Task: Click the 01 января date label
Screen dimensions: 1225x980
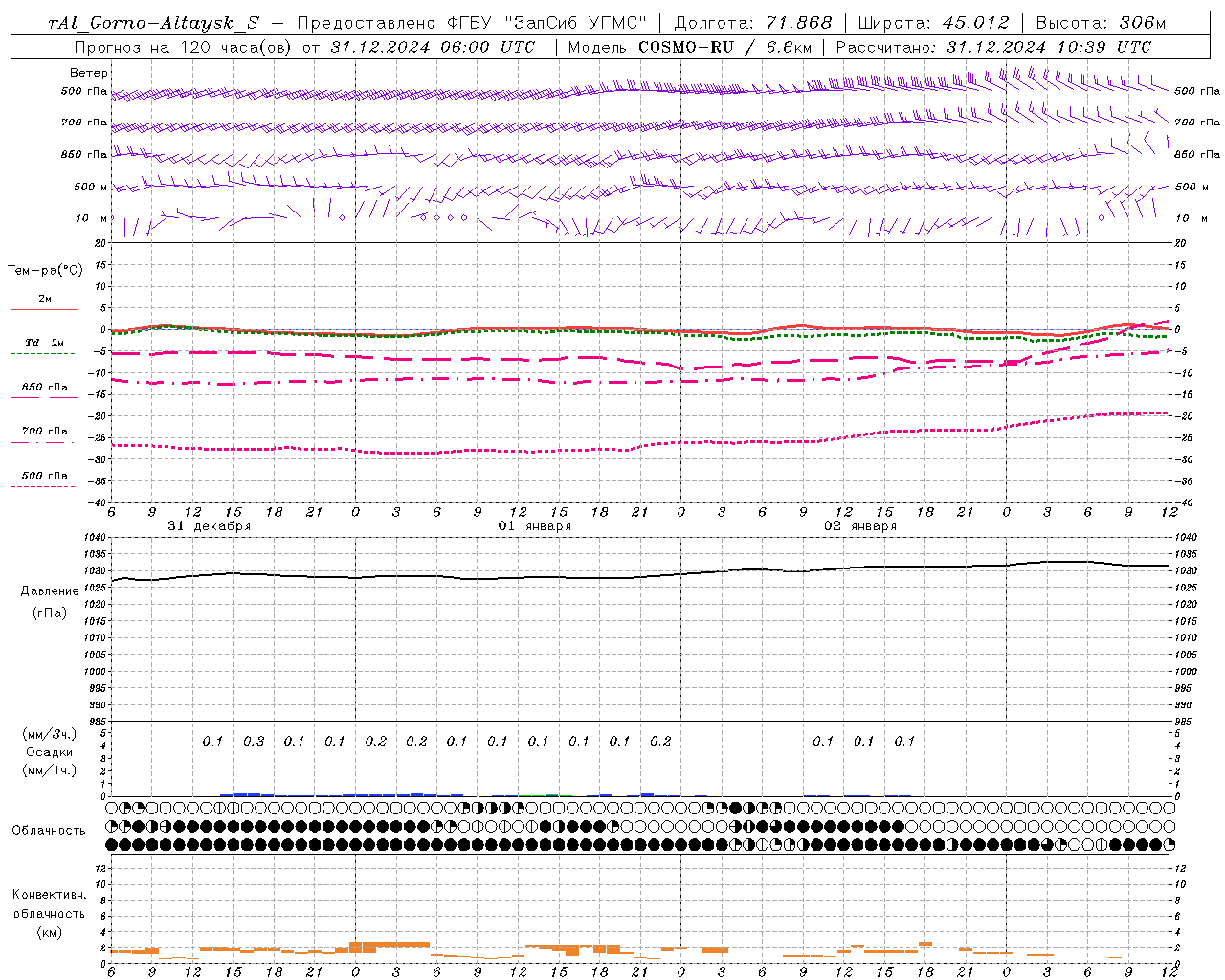Action: point(534,526)
